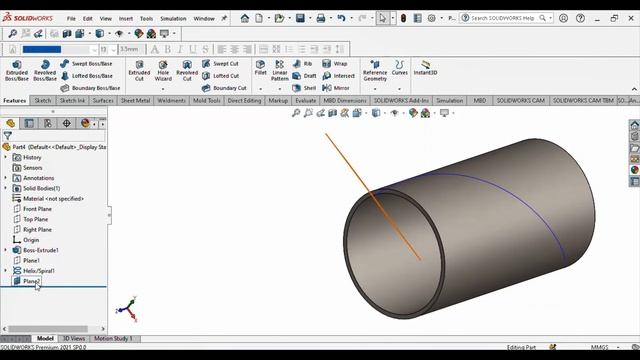Viewport: 640px width, 360px height.
Task: Select the Intersect feature
Action: [338, 76]
